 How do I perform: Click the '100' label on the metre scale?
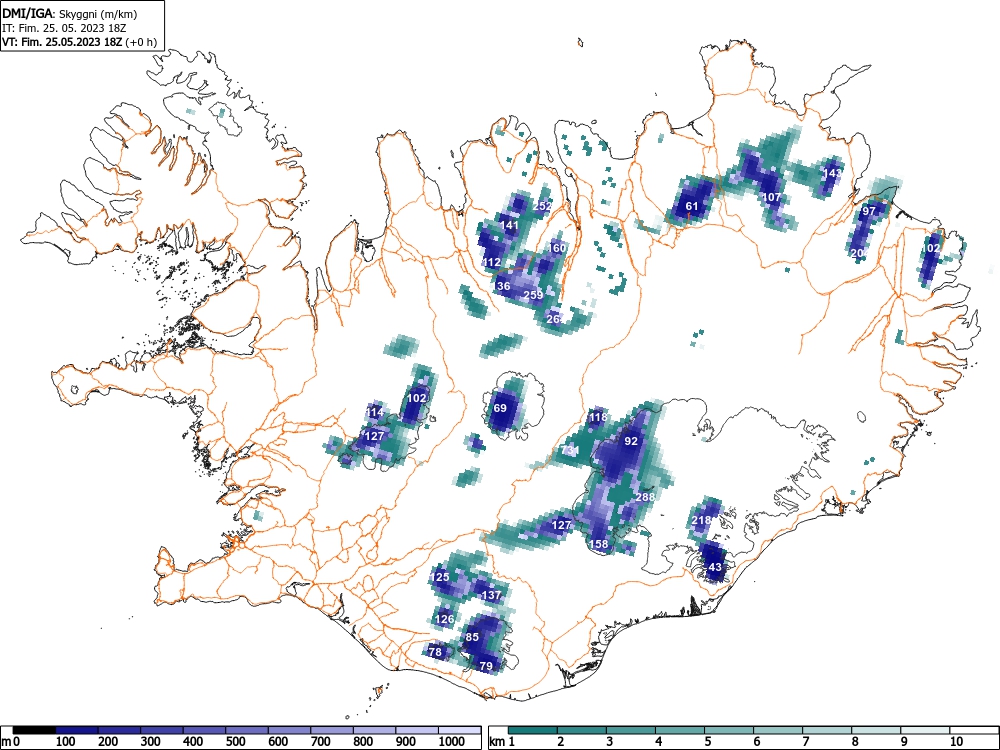click(66, 741)
